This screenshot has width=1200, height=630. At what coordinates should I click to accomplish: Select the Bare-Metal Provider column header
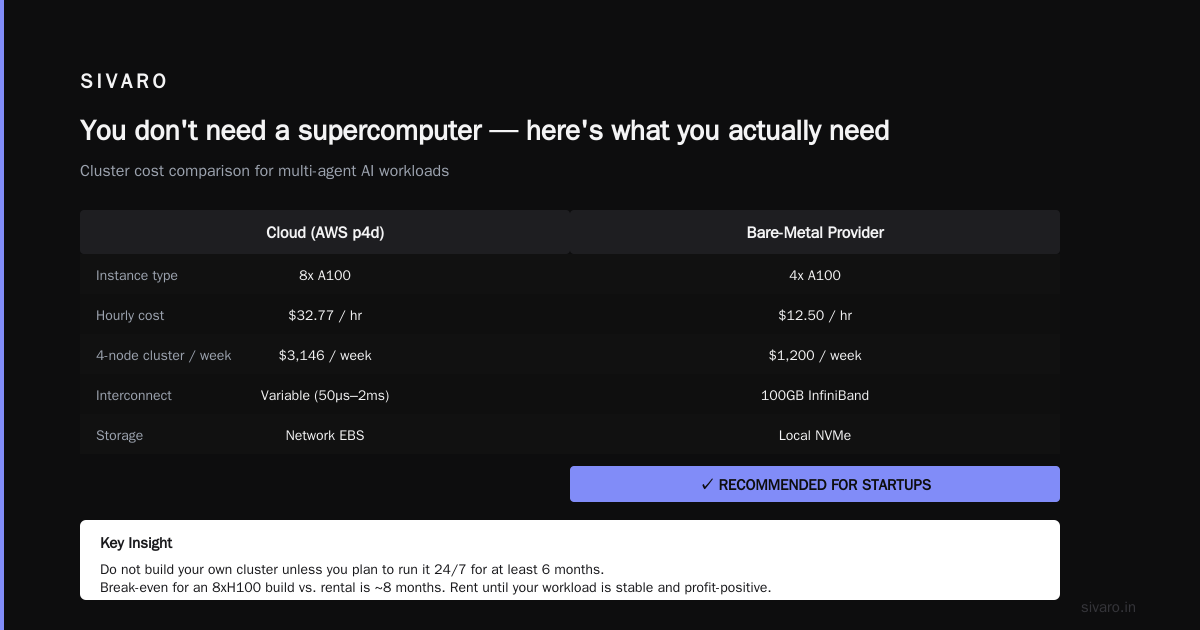(x=815, y=232)
